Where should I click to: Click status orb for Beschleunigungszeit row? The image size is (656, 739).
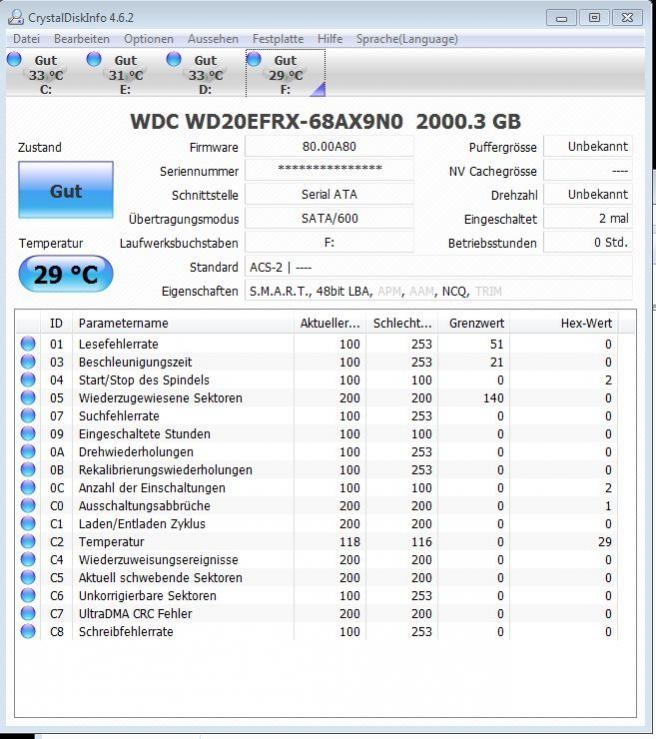point(28,361)
